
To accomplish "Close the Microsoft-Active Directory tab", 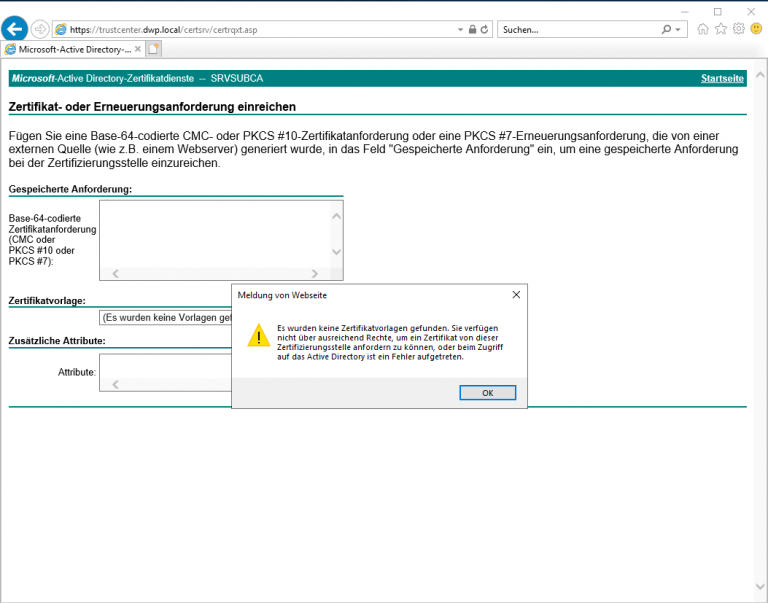I will click(x=138, y=49).
